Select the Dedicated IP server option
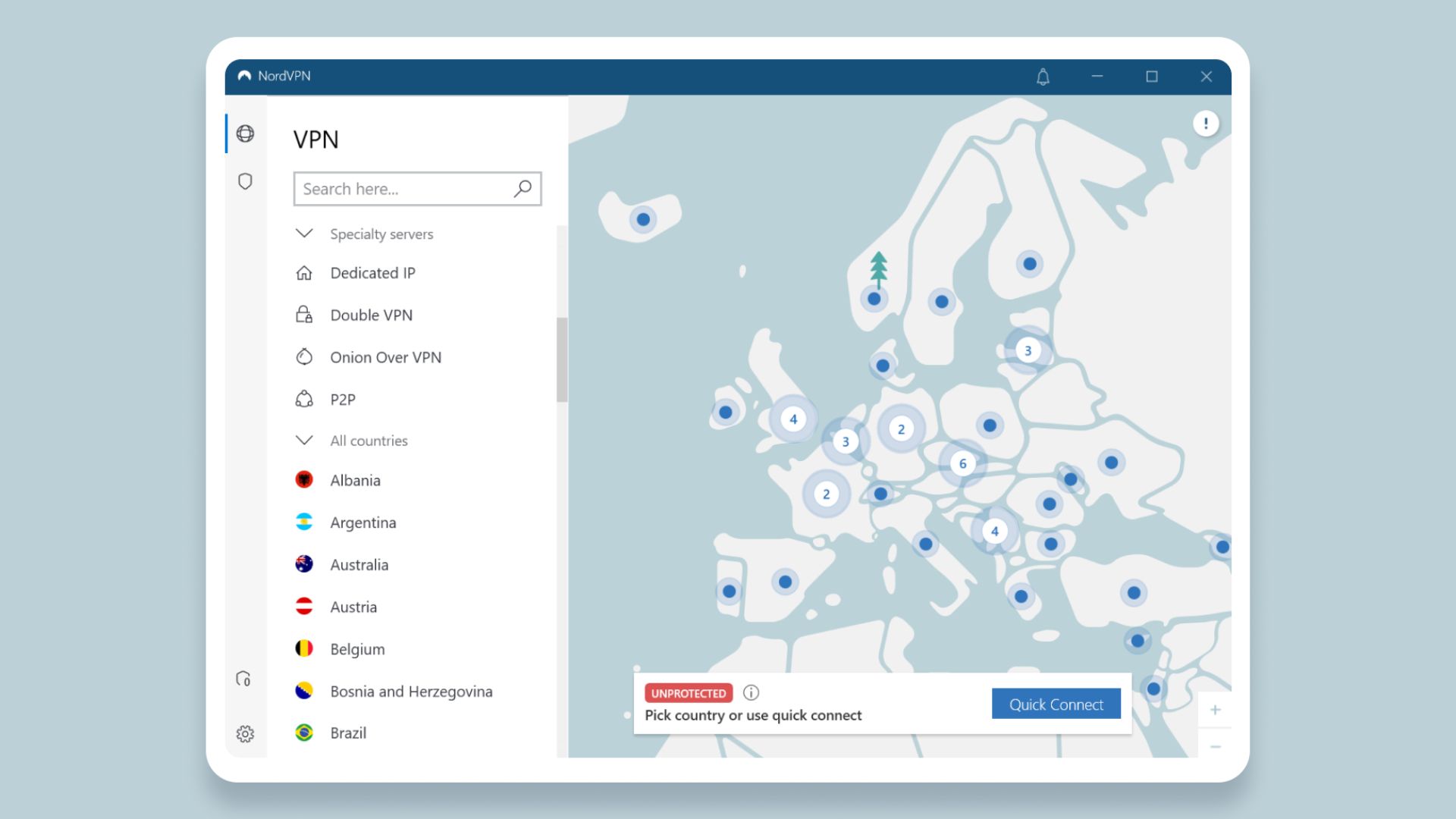The width and height of the screenshot is (1456, 819). point(372,273)
